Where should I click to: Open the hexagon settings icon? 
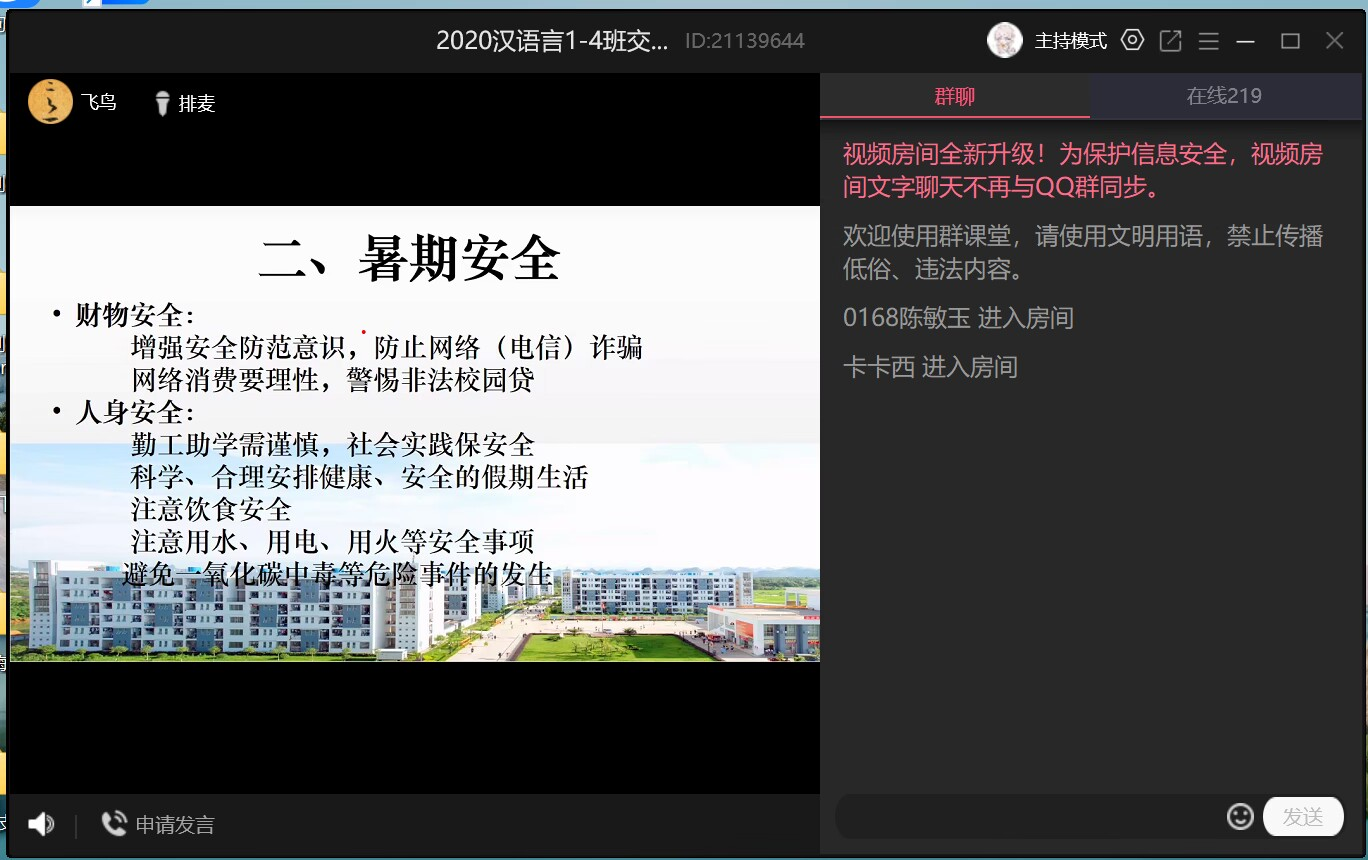point(1132,40)
